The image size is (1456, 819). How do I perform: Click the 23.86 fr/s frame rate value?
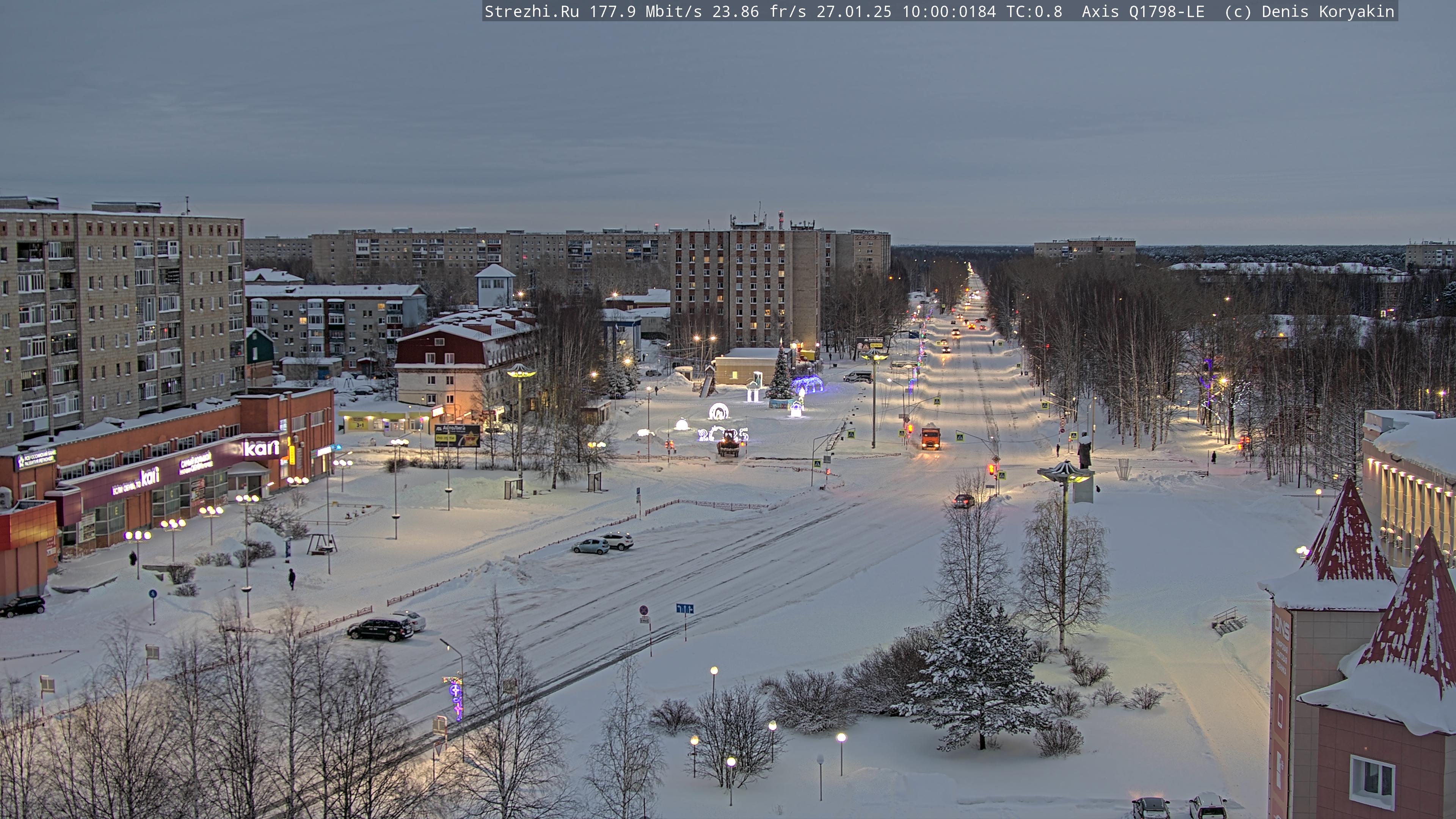[x=759, y=12]
